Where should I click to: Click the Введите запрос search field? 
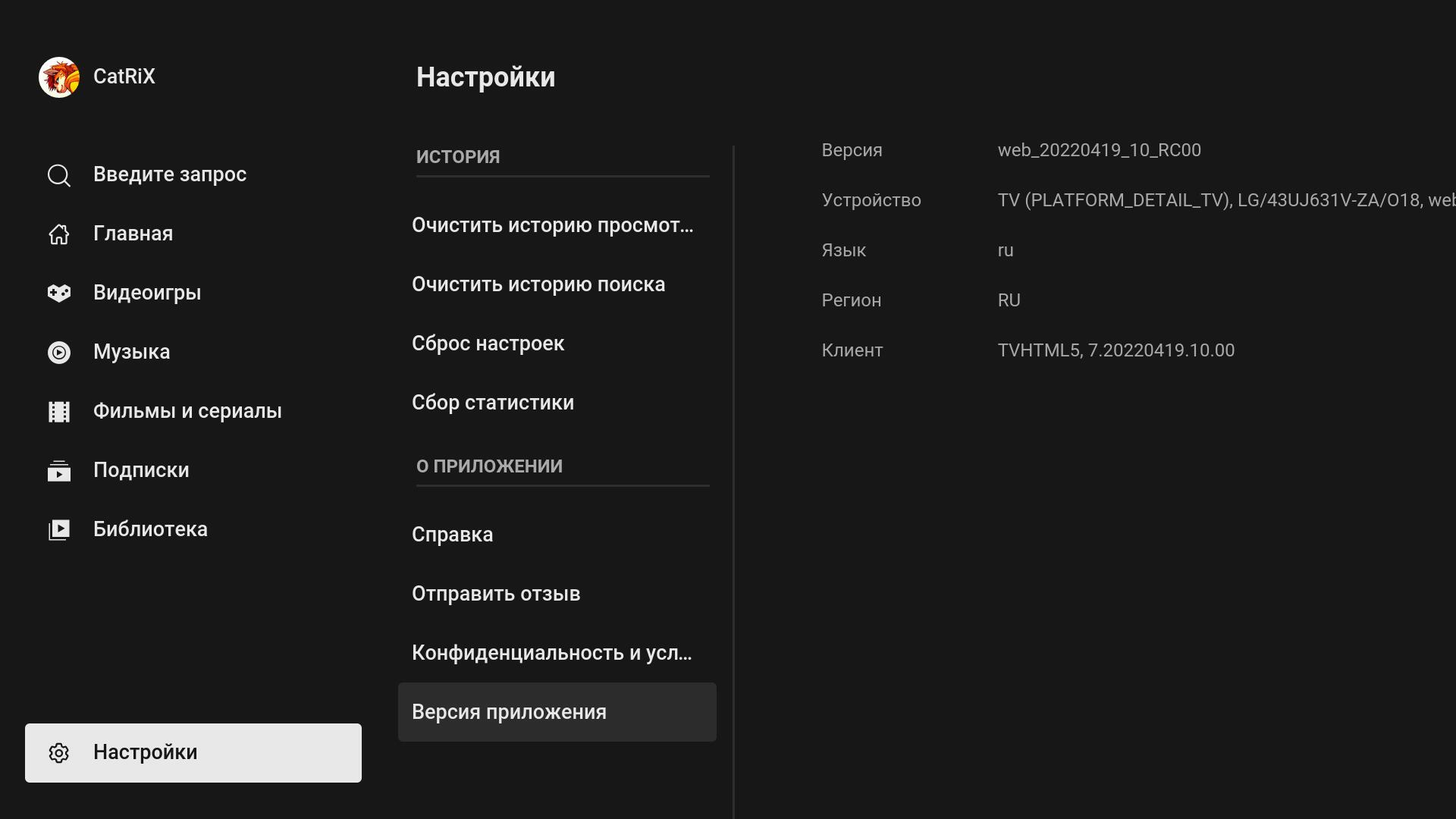(x=170, y=174)
